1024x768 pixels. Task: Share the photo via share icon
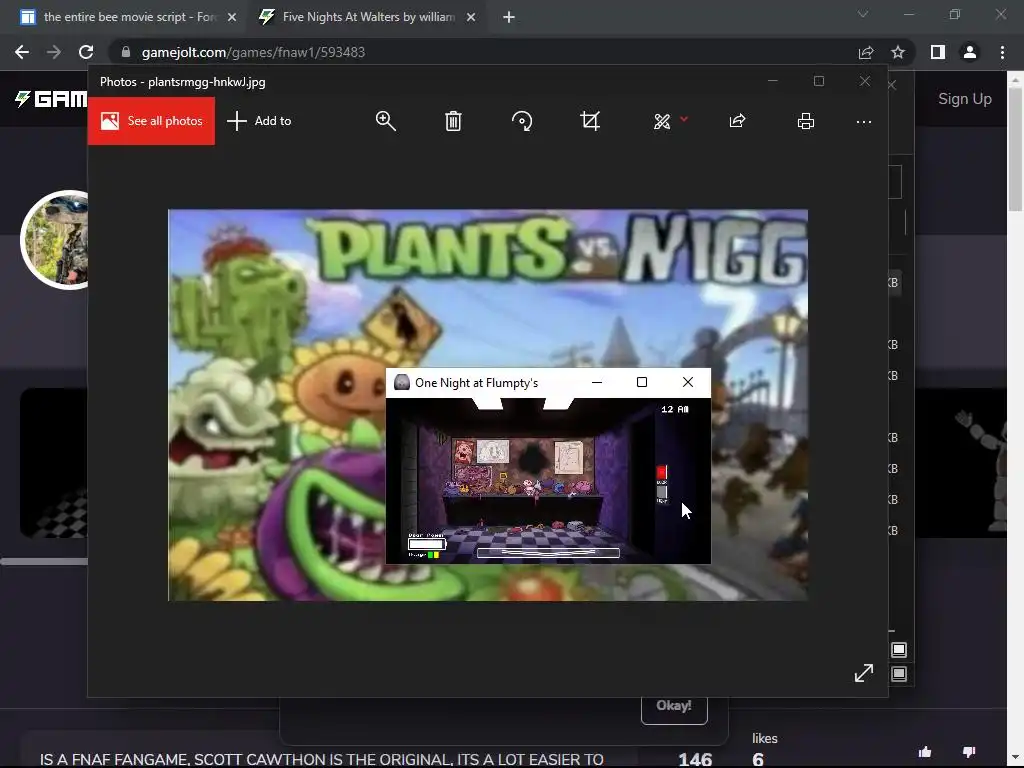[737, 121]
